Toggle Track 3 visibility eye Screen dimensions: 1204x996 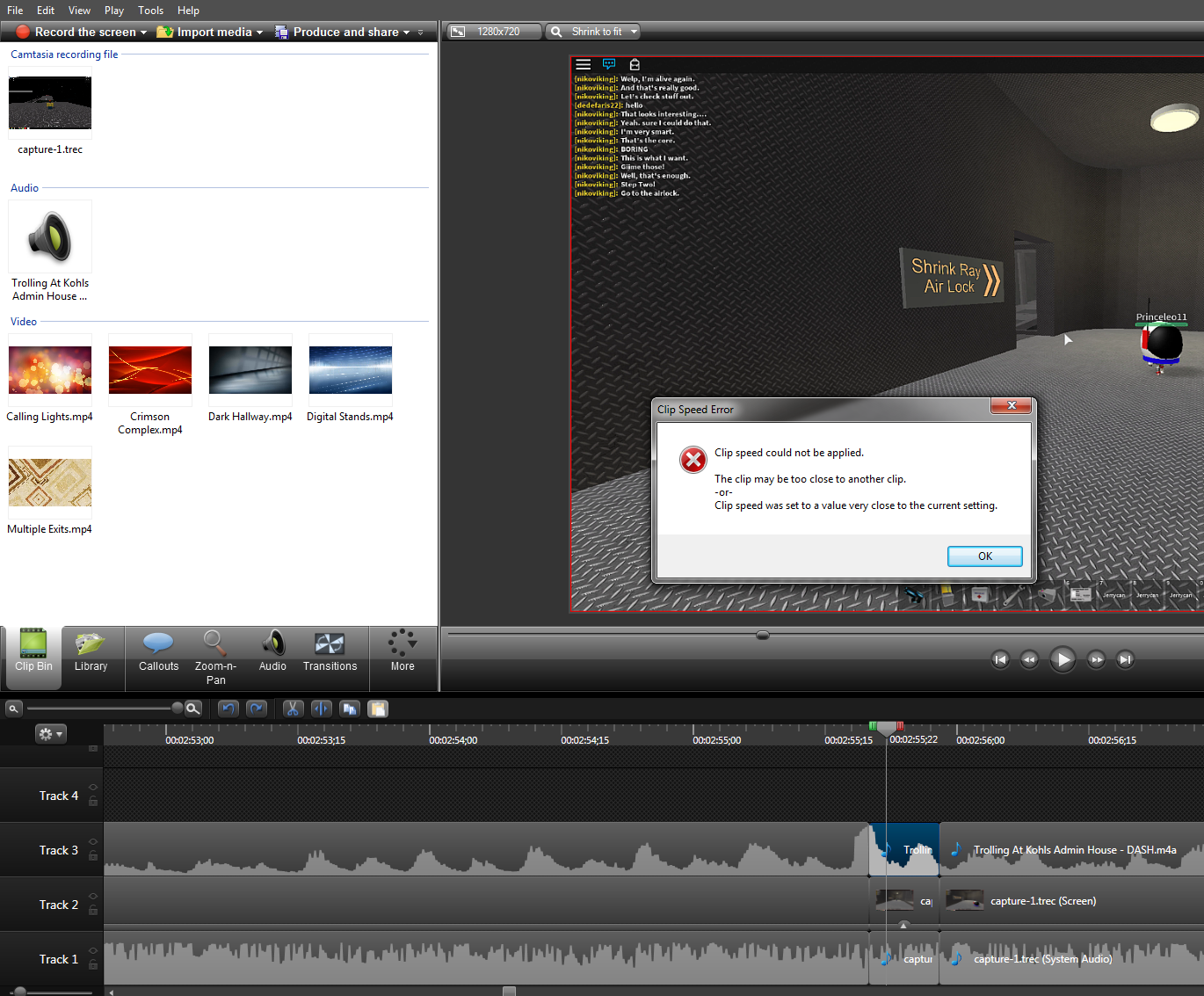point(93,842)
